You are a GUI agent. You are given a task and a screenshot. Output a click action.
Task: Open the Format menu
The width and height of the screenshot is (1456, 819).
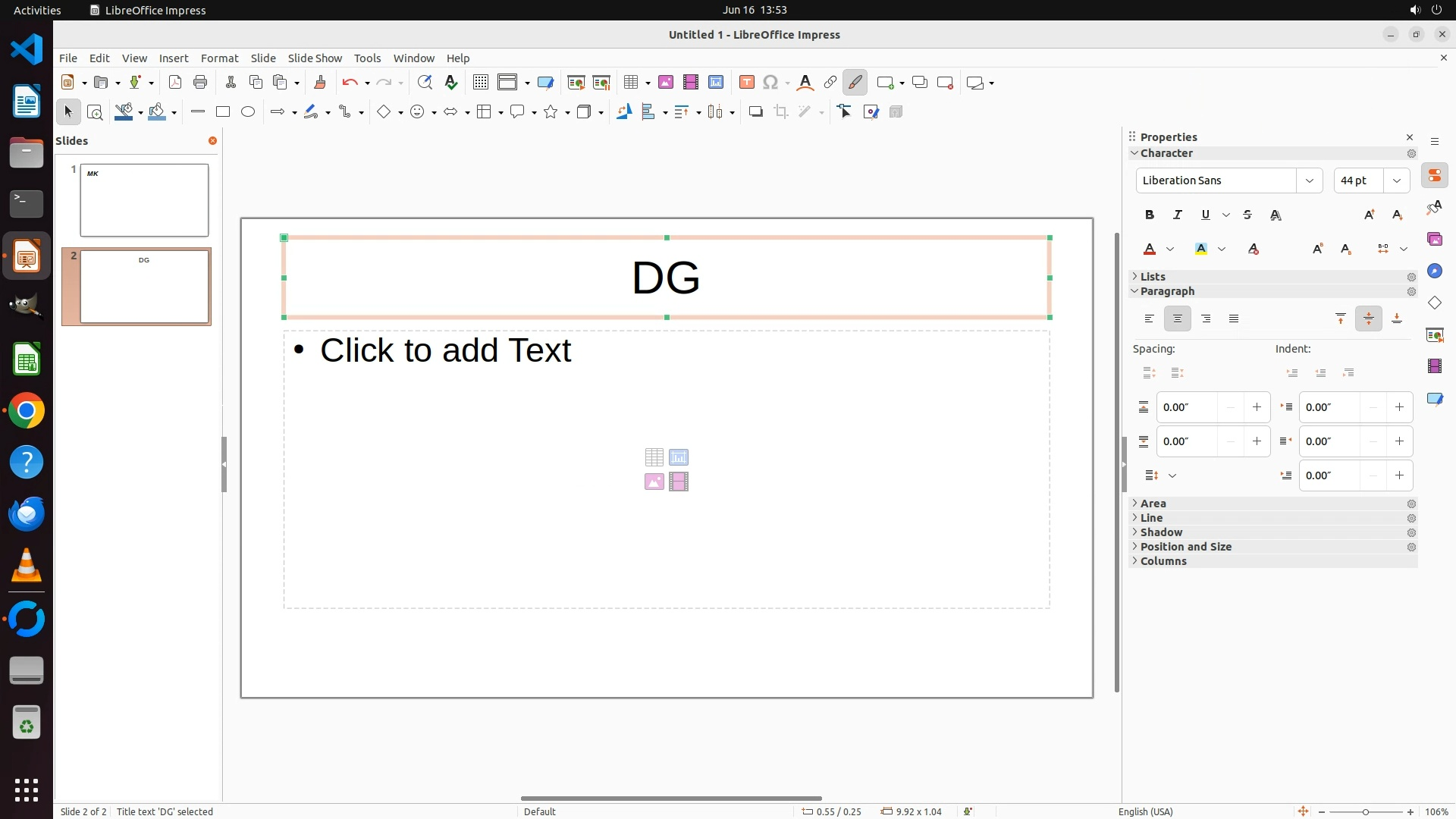click(219, 58)
